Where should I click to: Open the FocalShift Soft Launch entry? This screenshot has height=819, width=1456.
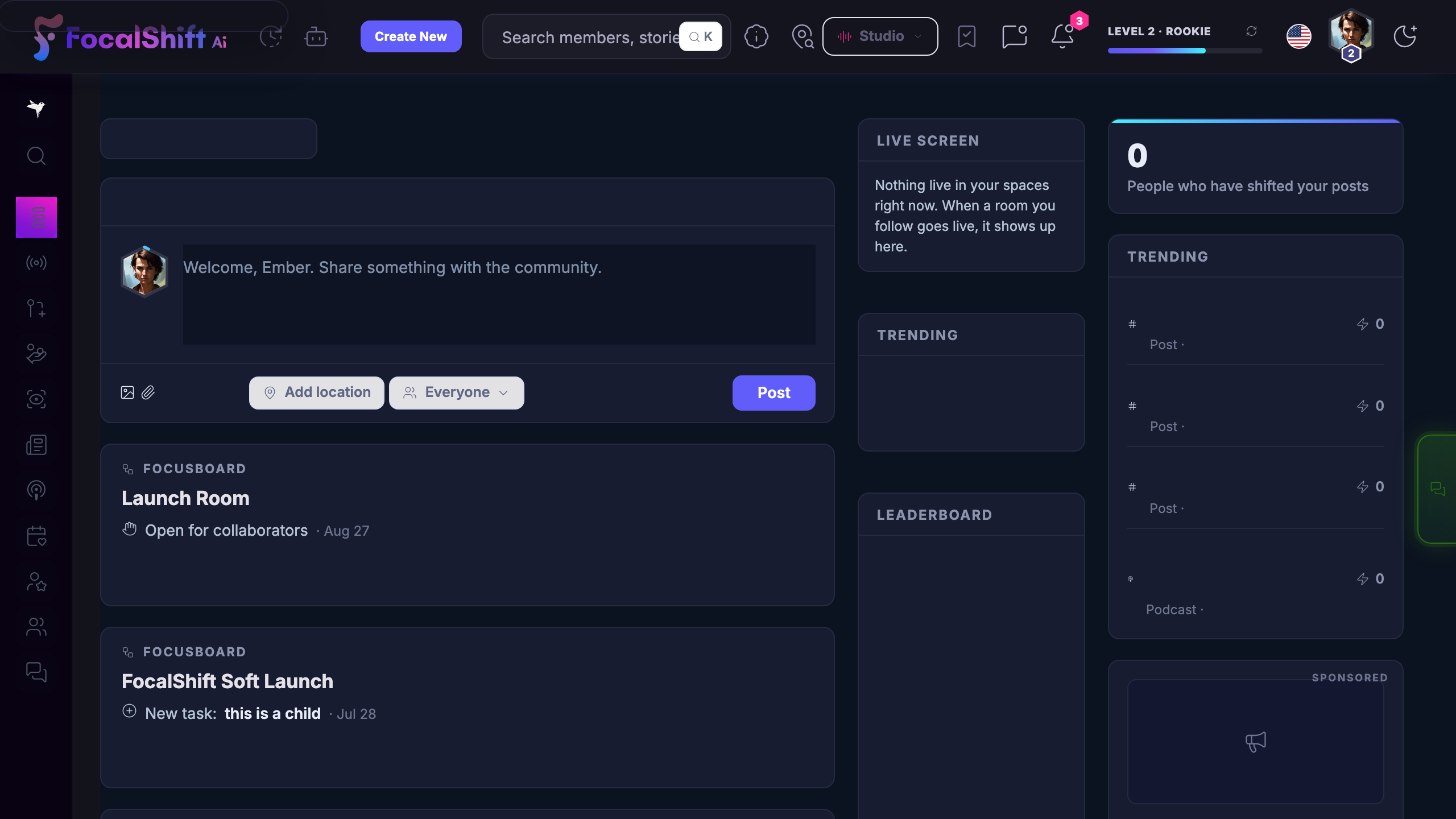click(227, 681)
